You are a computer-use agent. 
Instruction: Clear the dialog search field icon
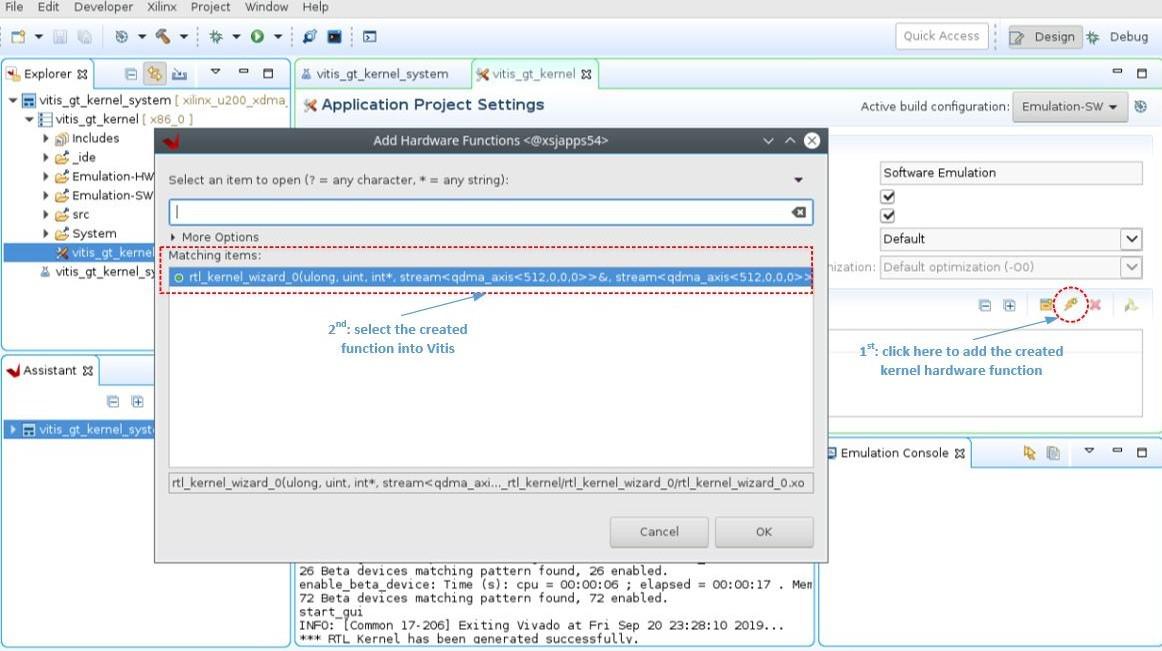pos(798,212)
